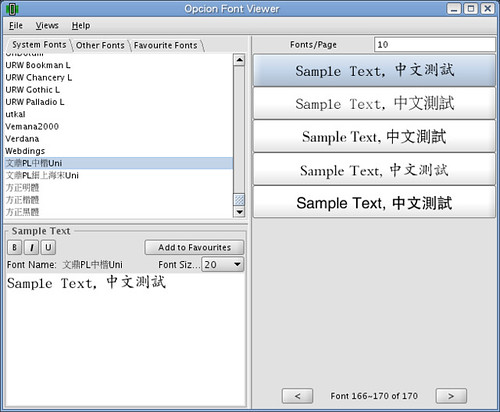500x412 pixels.
Task: Click the Opcion app icon in title bar
Action: point(12,9)
